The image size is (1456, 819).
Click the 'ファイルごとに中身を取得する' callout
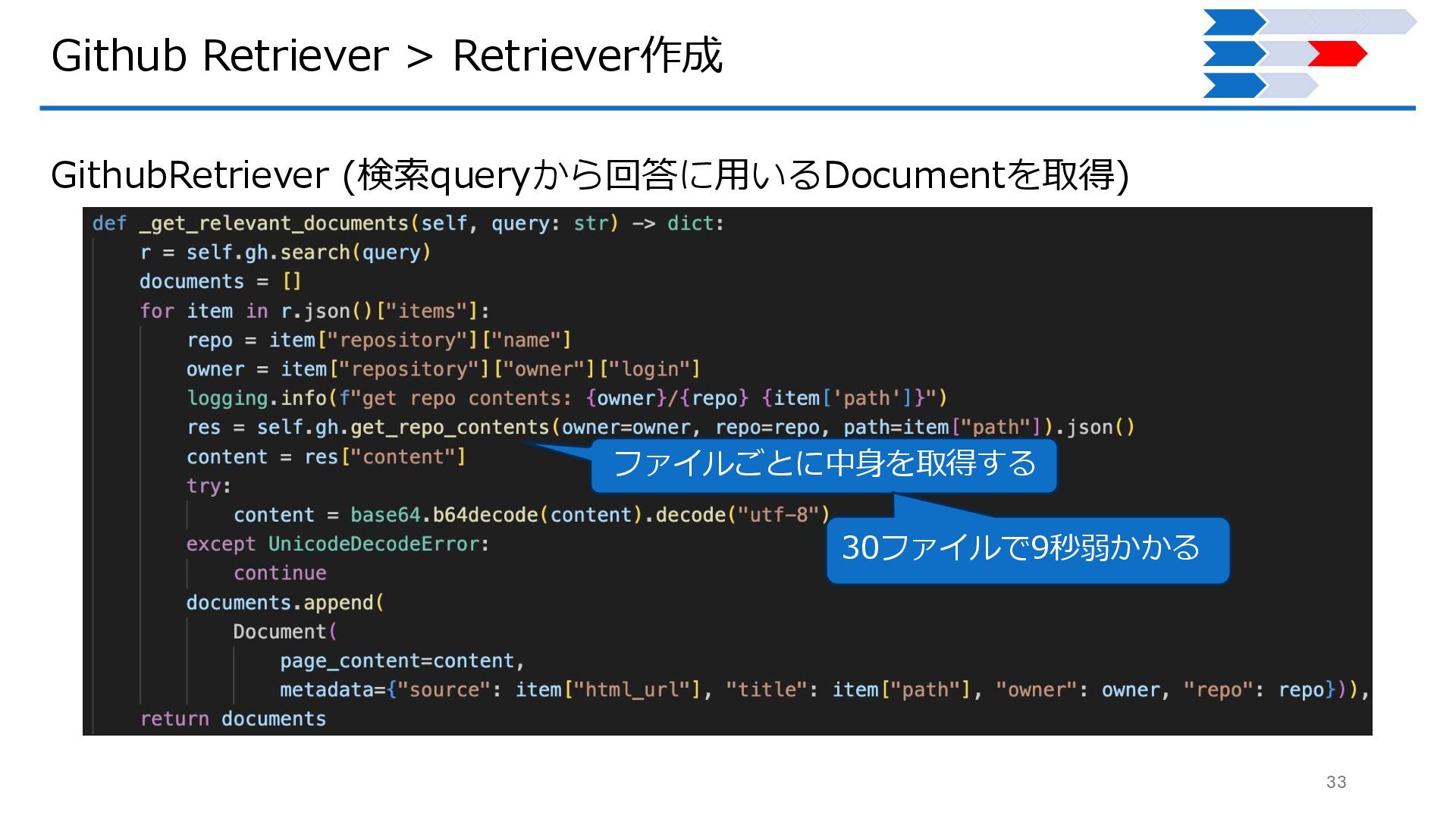click(x=824, y=464)
